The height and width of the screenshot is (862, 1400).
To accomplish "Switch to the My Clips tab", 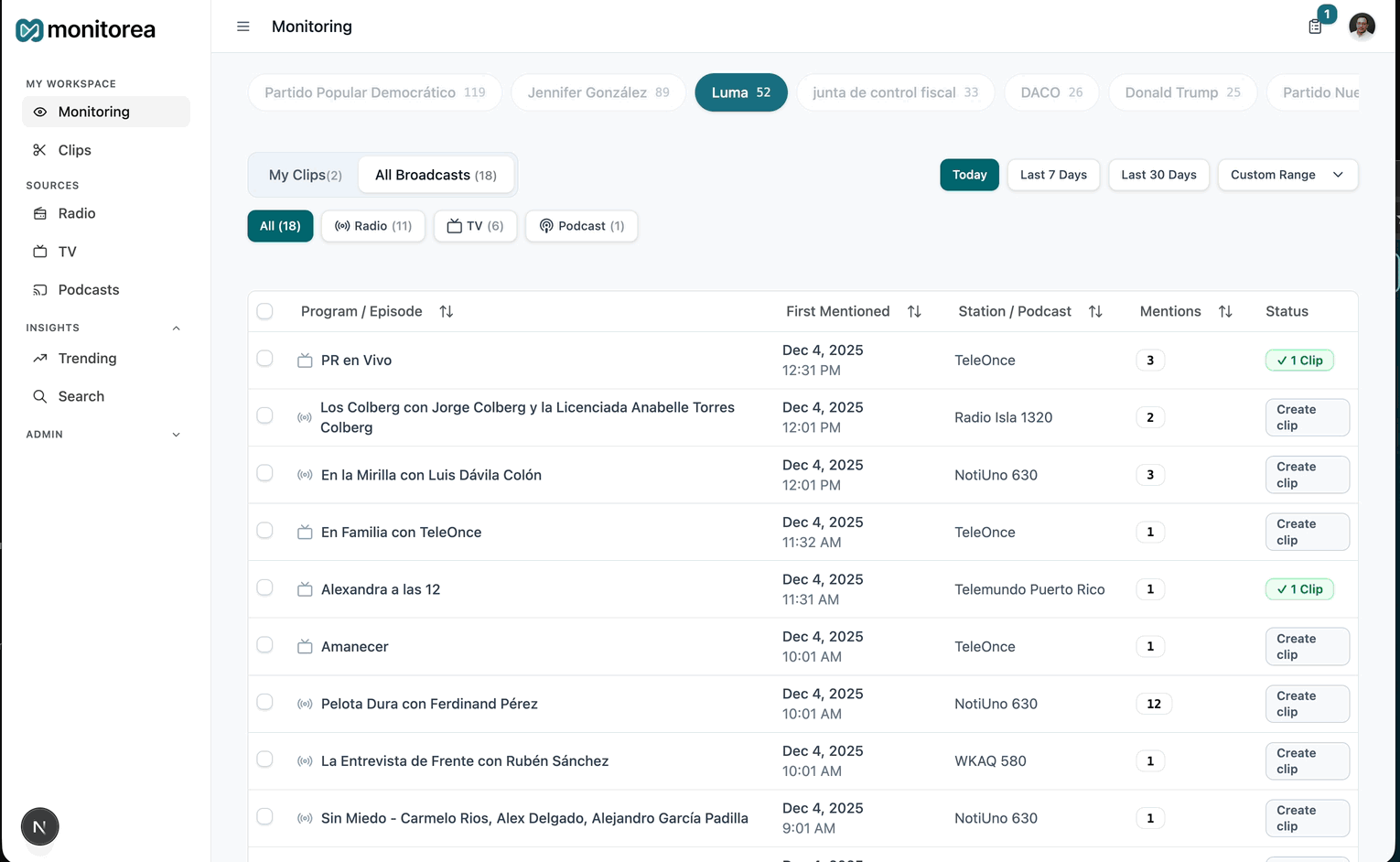I will (305, 175).
